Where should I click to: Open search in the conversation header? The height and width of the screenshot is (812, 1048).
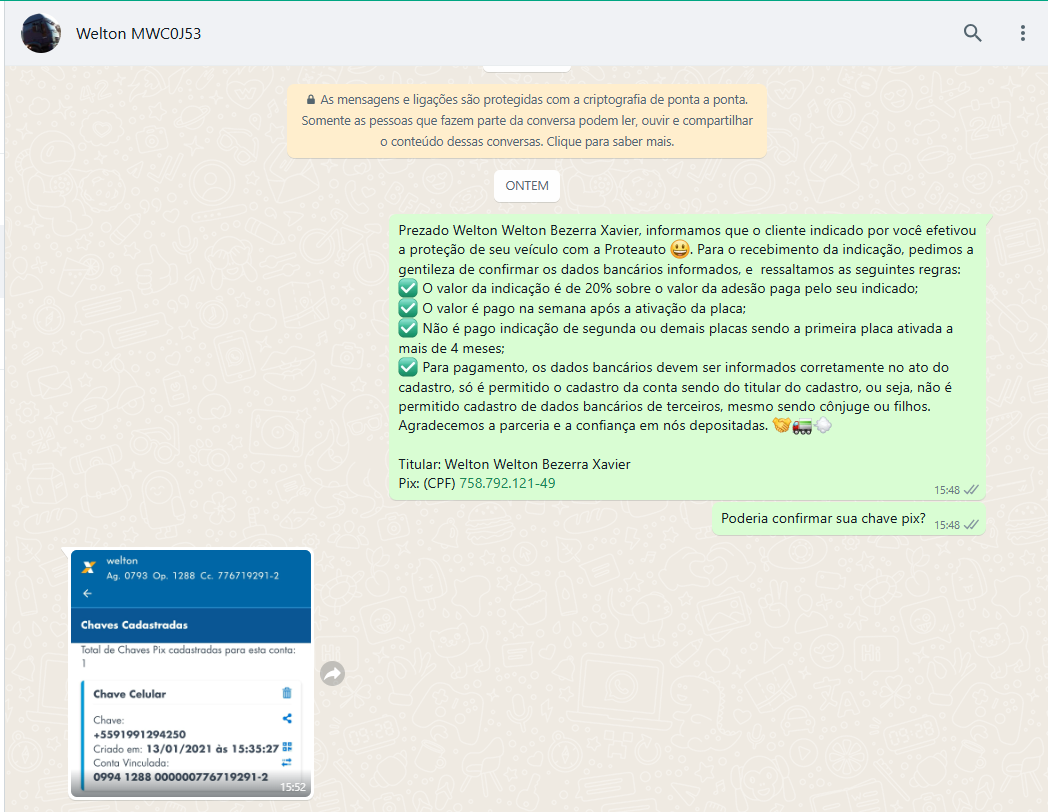(972, 33)
